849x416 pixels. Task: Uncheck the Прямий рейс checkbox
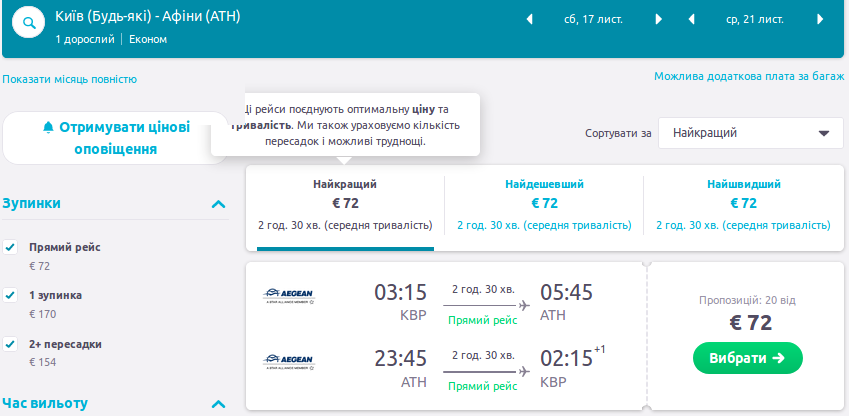[x=11, y=247]
